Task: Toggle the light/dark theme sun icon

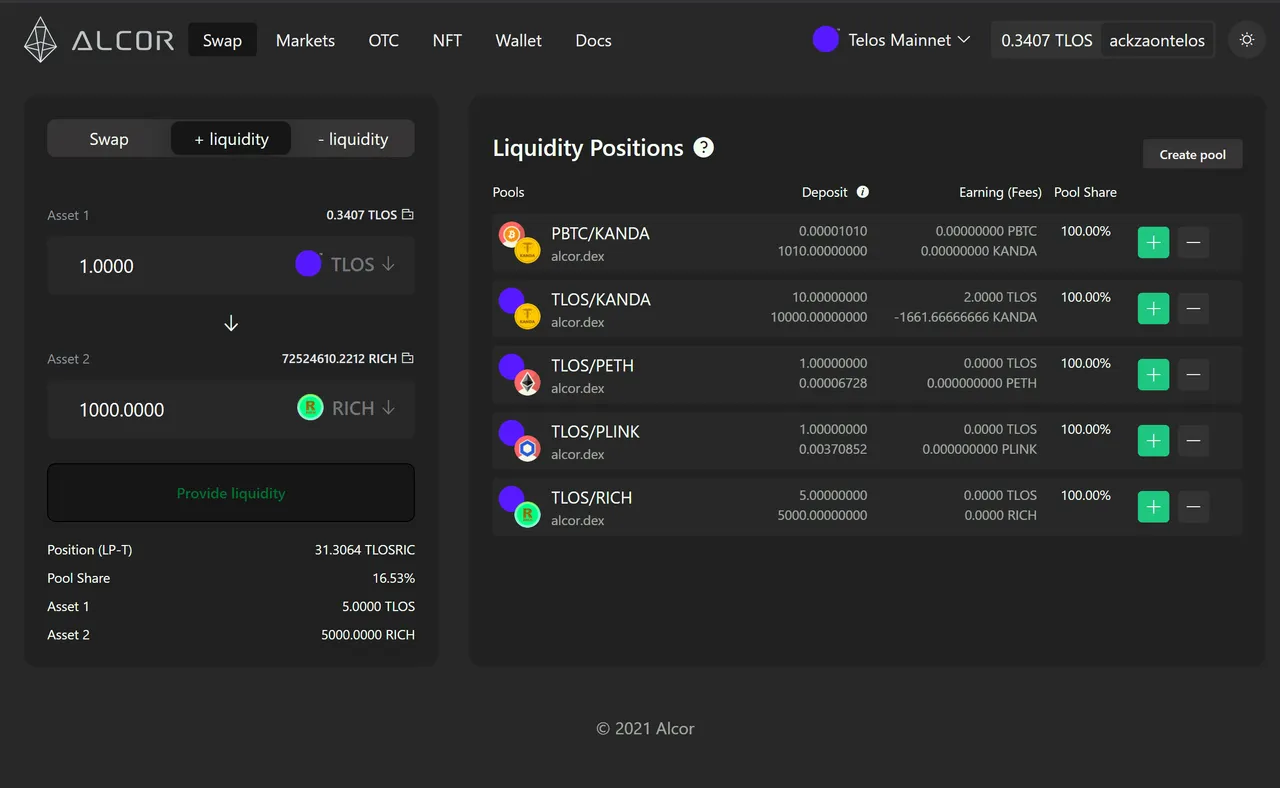Action: (1246, 40)
